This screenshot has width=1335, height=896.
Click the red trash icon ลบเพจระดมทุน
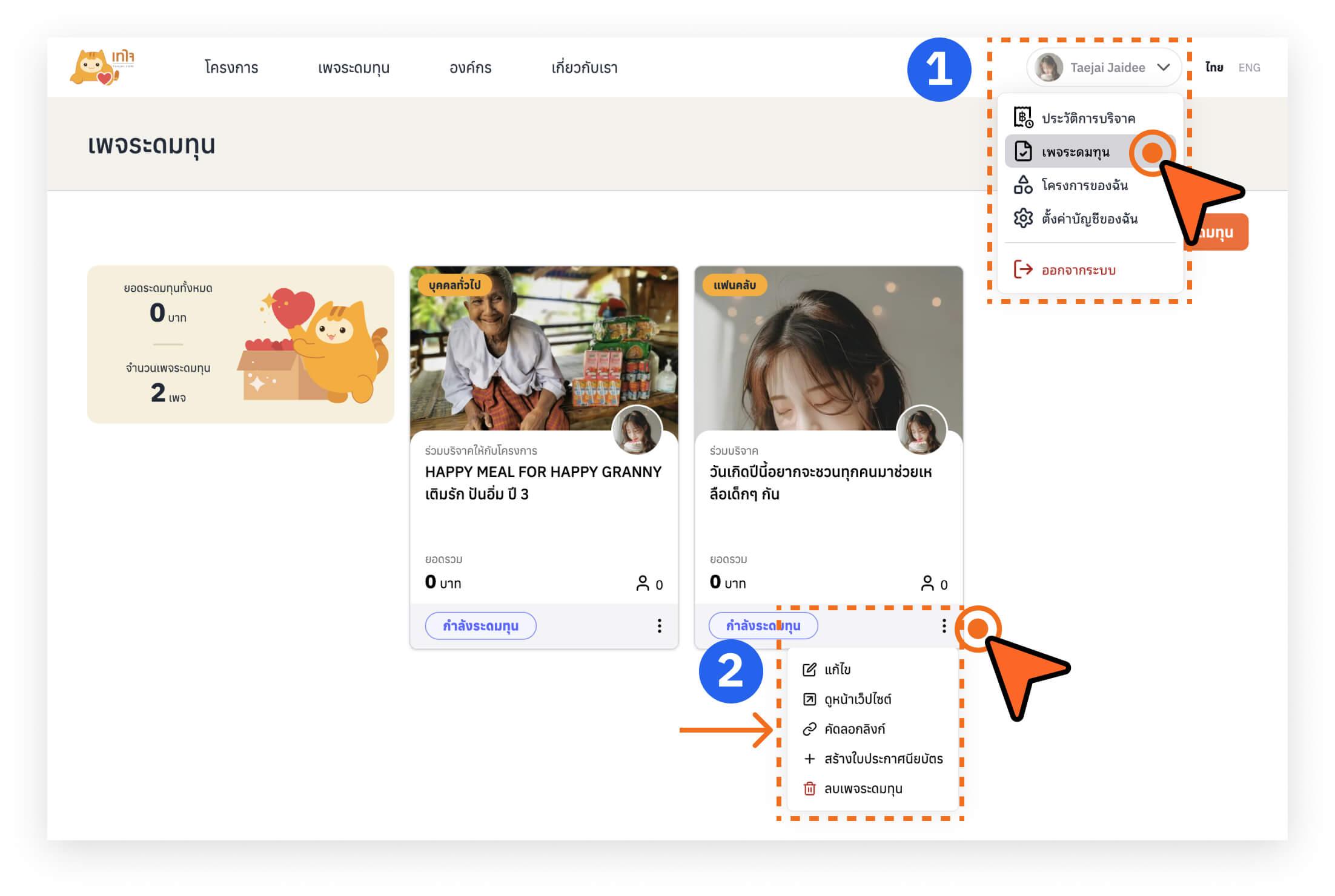tap(809, 788)
